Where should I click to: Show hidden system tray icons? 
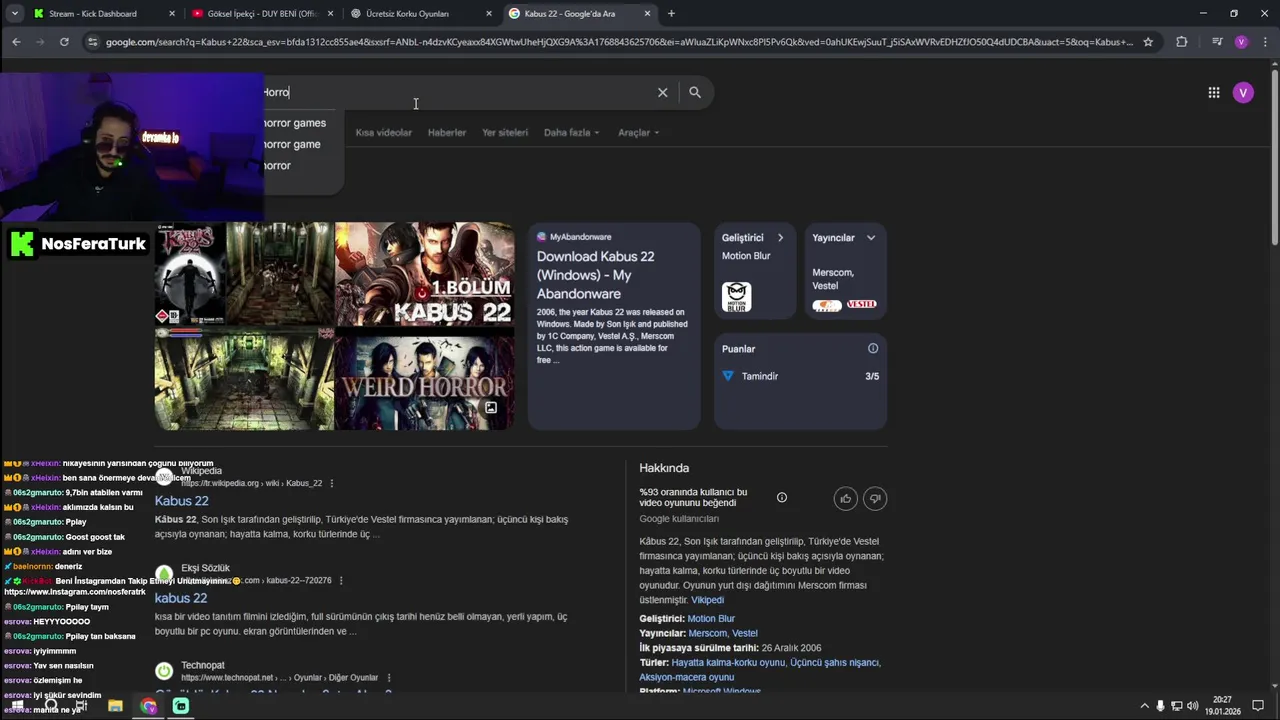coord(1144,706)
